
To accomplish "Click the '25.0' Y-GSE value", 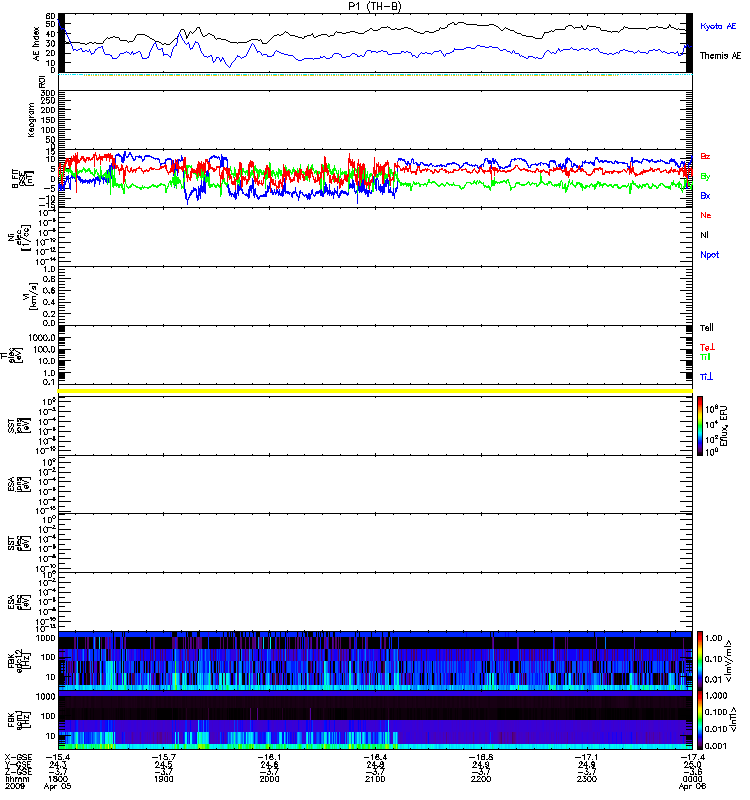I will coord(692,764).
